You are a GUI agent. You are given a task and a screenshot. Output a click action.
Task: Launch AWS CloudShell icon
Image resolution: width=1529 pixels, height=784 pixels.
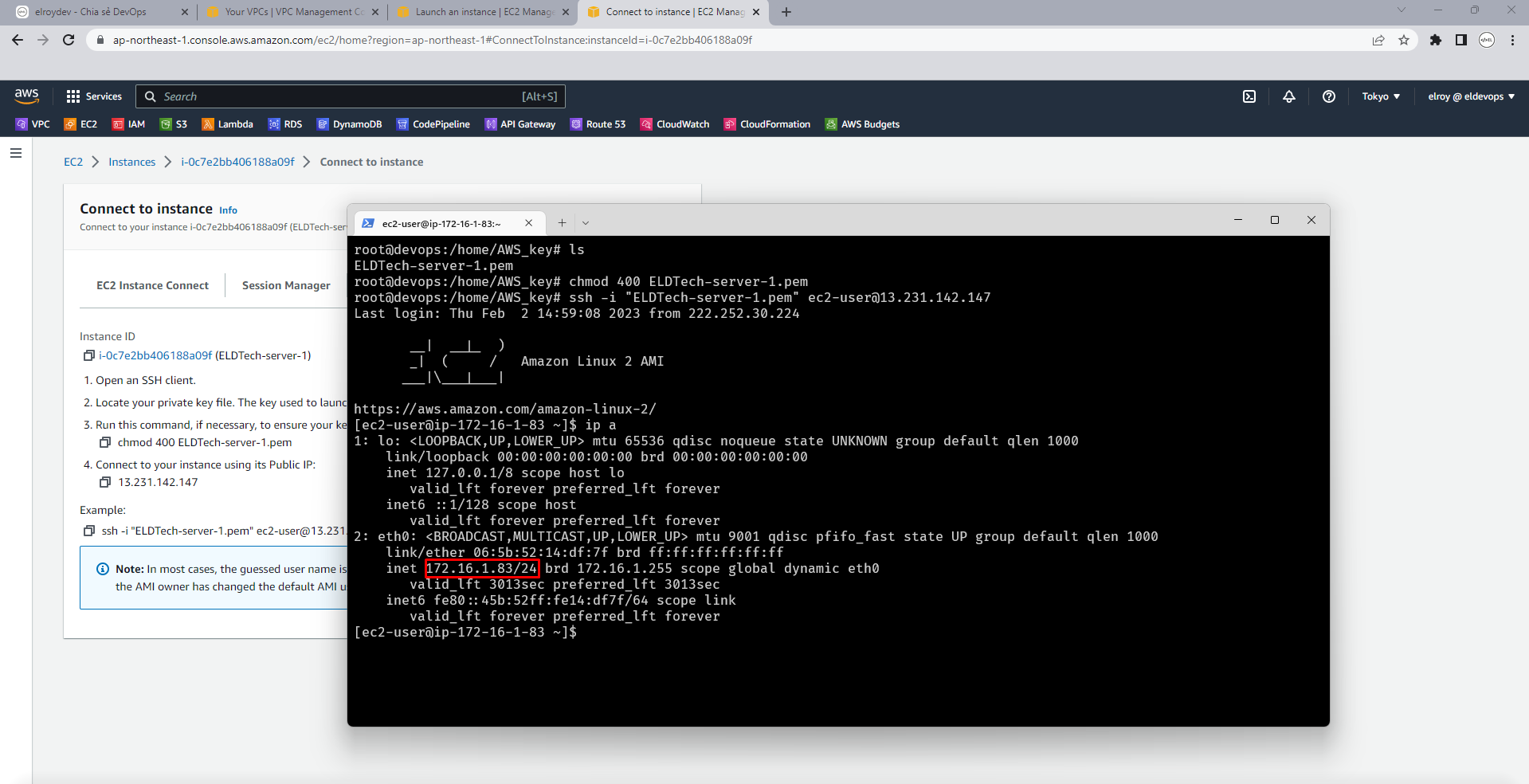click(x=1249, y=96)
